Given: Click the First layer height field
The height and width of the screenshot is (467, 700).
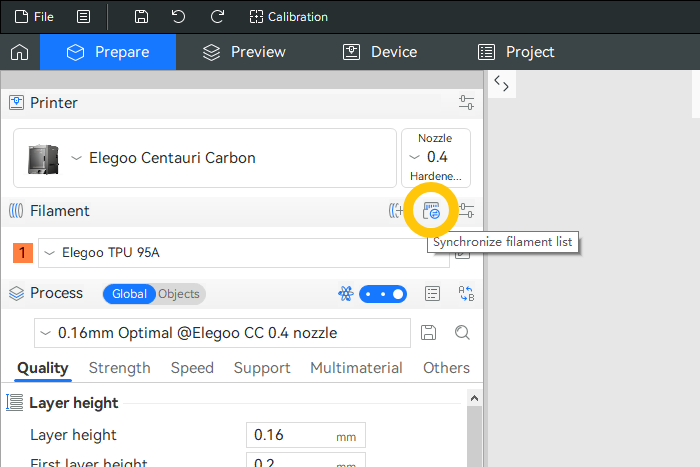Looking at the screenshot, I should pos(306,460).
